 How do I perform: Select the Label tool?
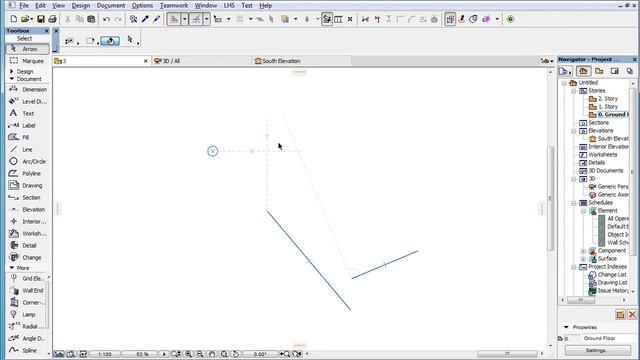(27, 125)
